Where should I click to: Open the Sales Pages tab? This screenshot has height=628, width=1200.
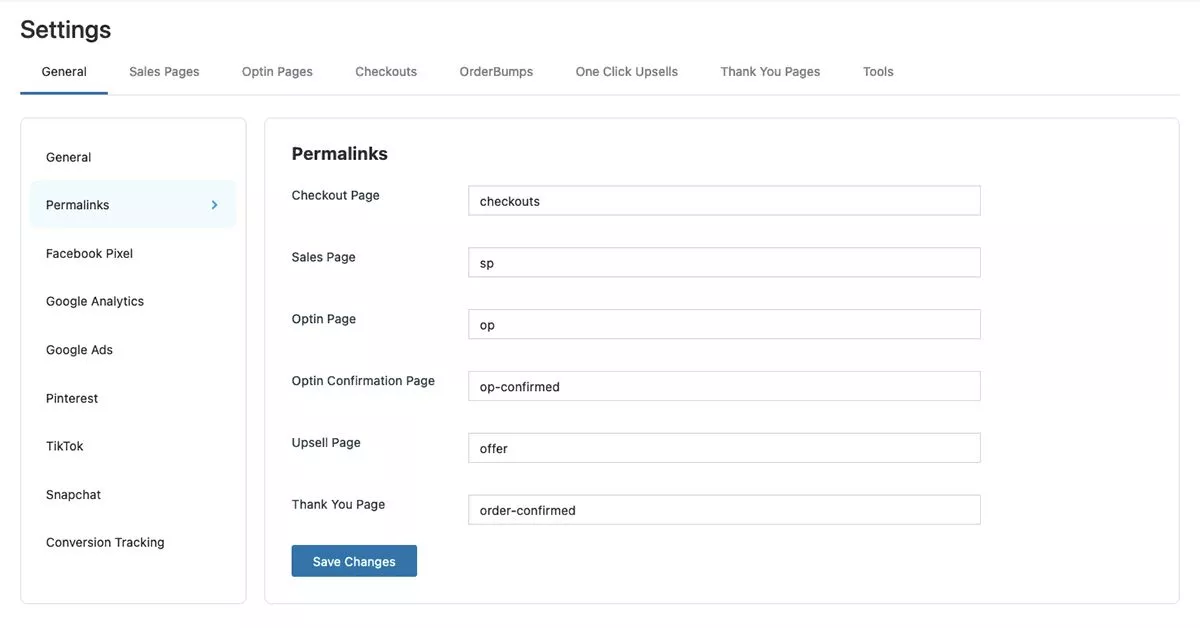pyautogui.click(x=164, y=72)
